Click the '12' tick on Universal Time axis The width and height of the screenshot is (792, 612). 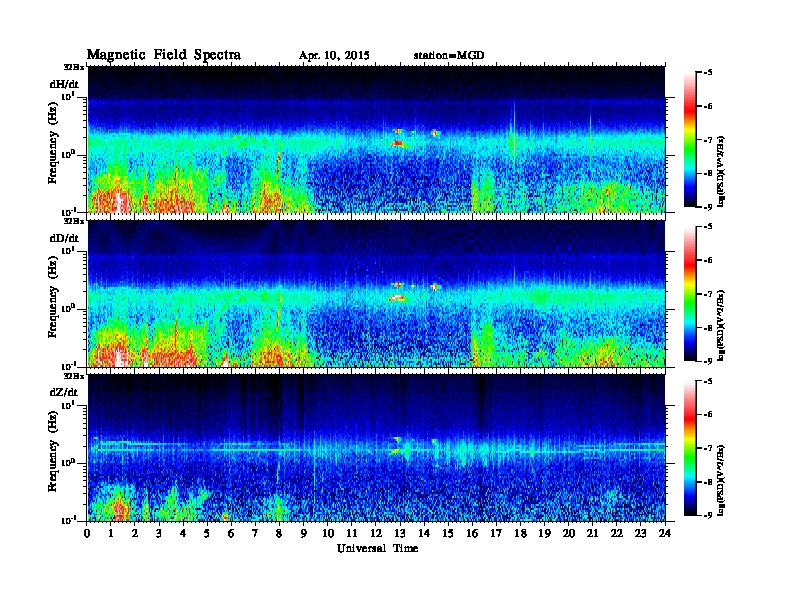pyautogui.click(x=376, y=533)
